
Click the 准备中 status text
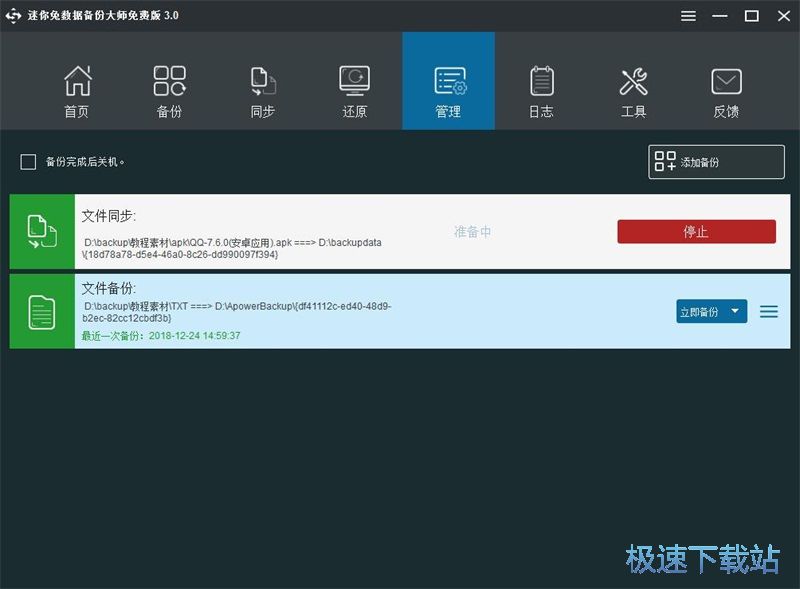tap(472, 232)
